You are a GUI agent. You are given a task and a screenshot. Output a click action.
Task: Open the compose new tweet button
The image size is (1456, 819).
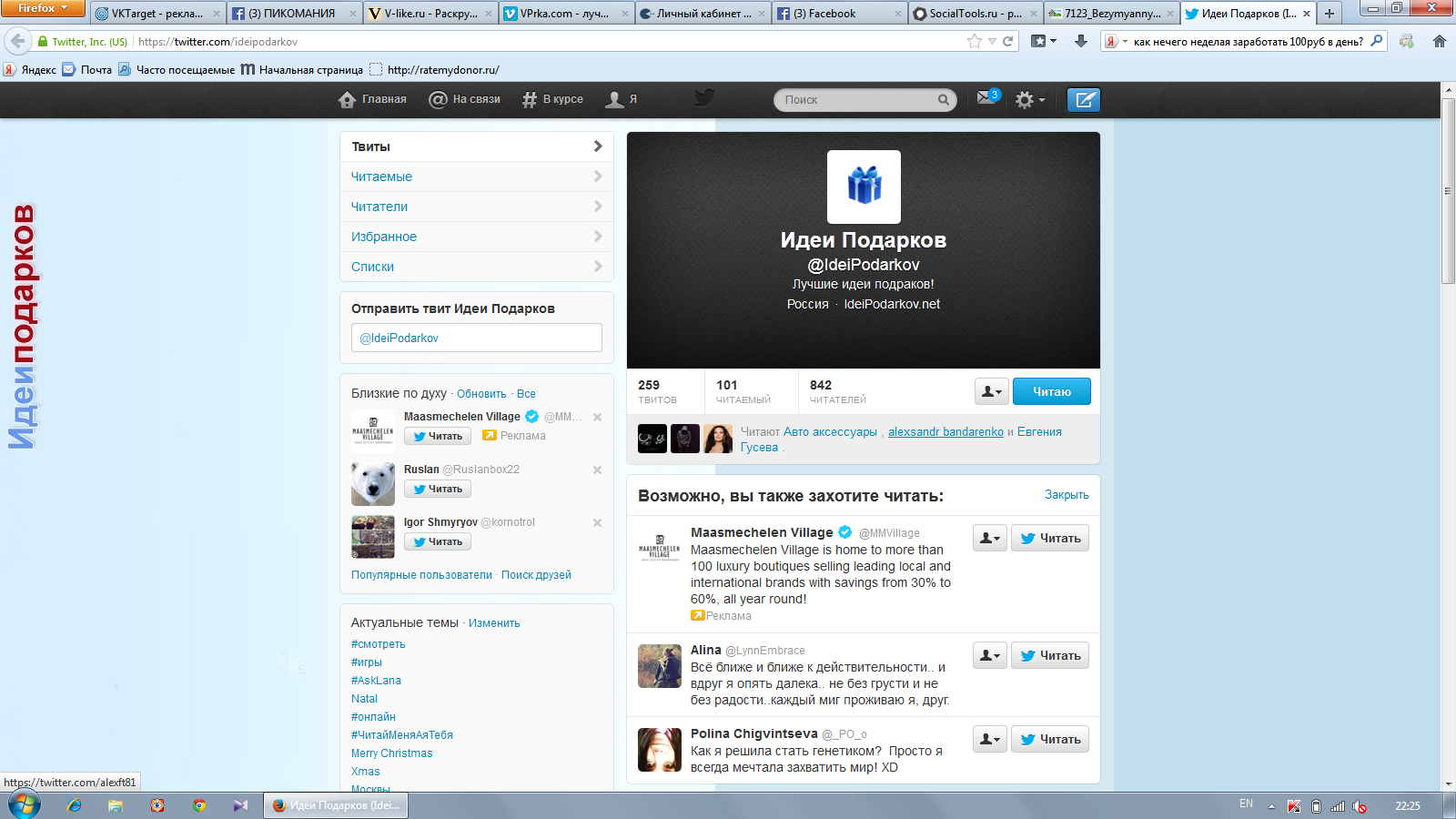[x=1083, y=100]
